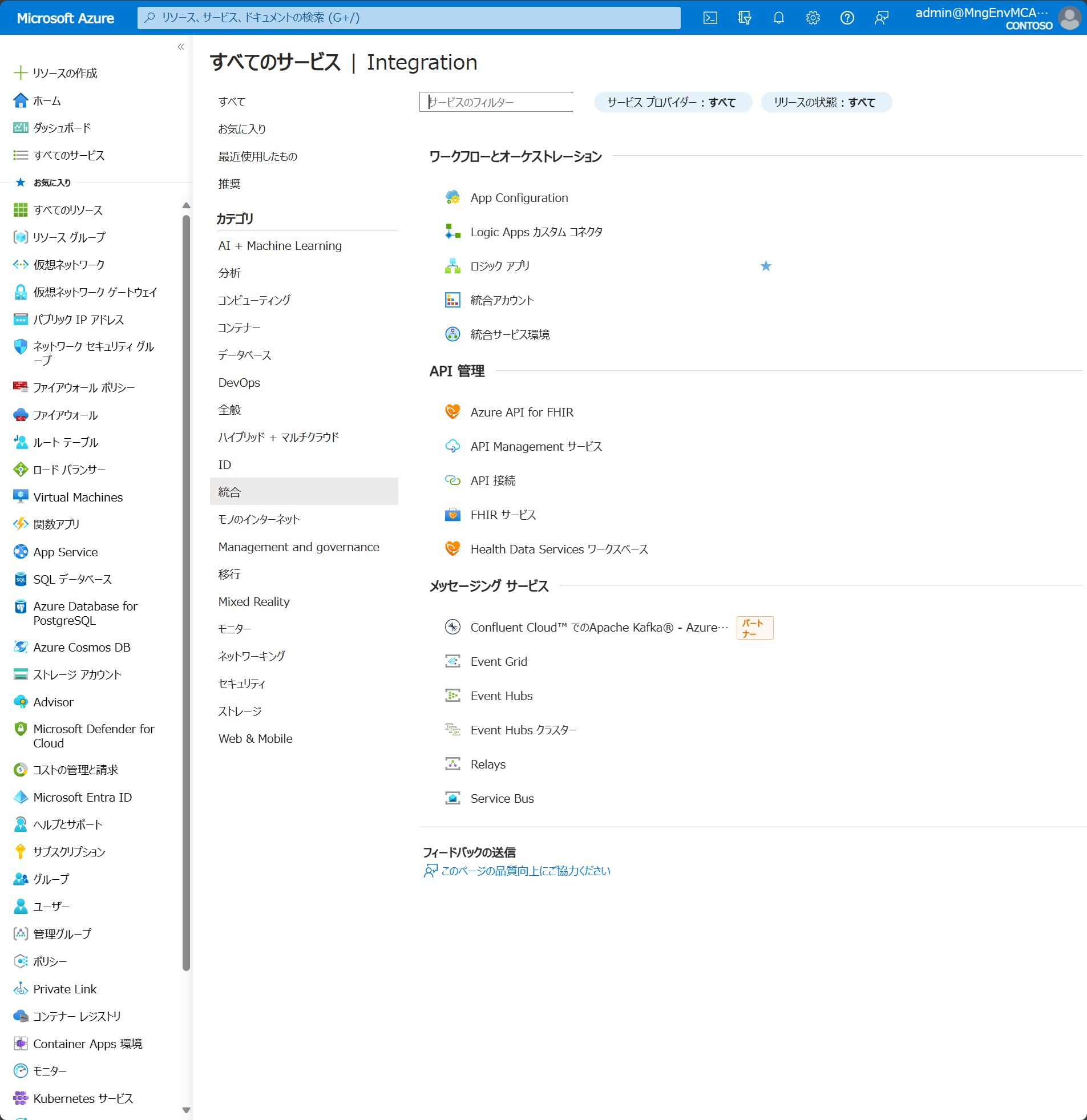Select 推奨 menu item

[229, 184]
